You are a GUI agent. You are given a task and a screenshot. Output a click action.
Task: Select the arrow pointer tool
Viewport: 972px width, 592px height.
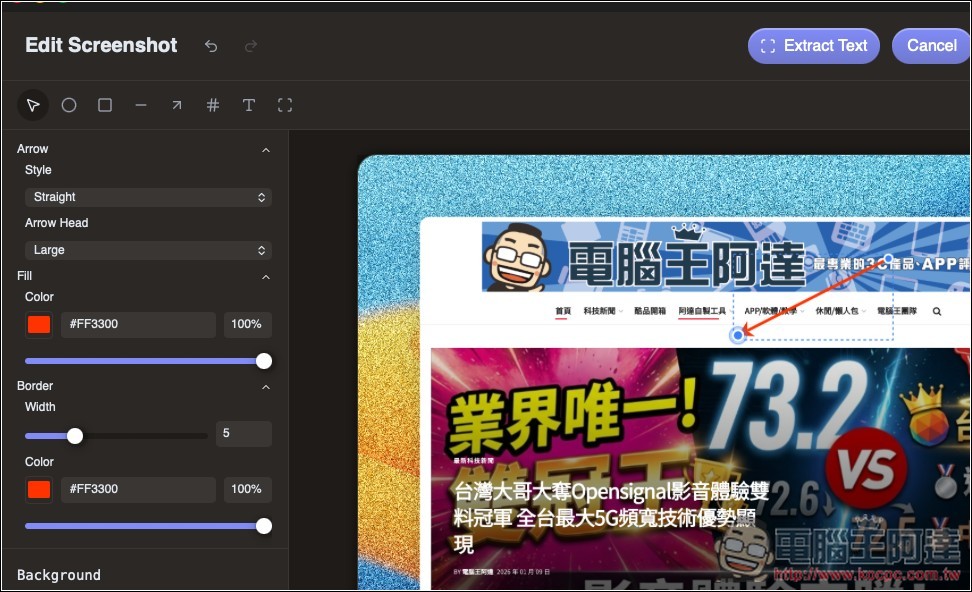tap(32, 105)
